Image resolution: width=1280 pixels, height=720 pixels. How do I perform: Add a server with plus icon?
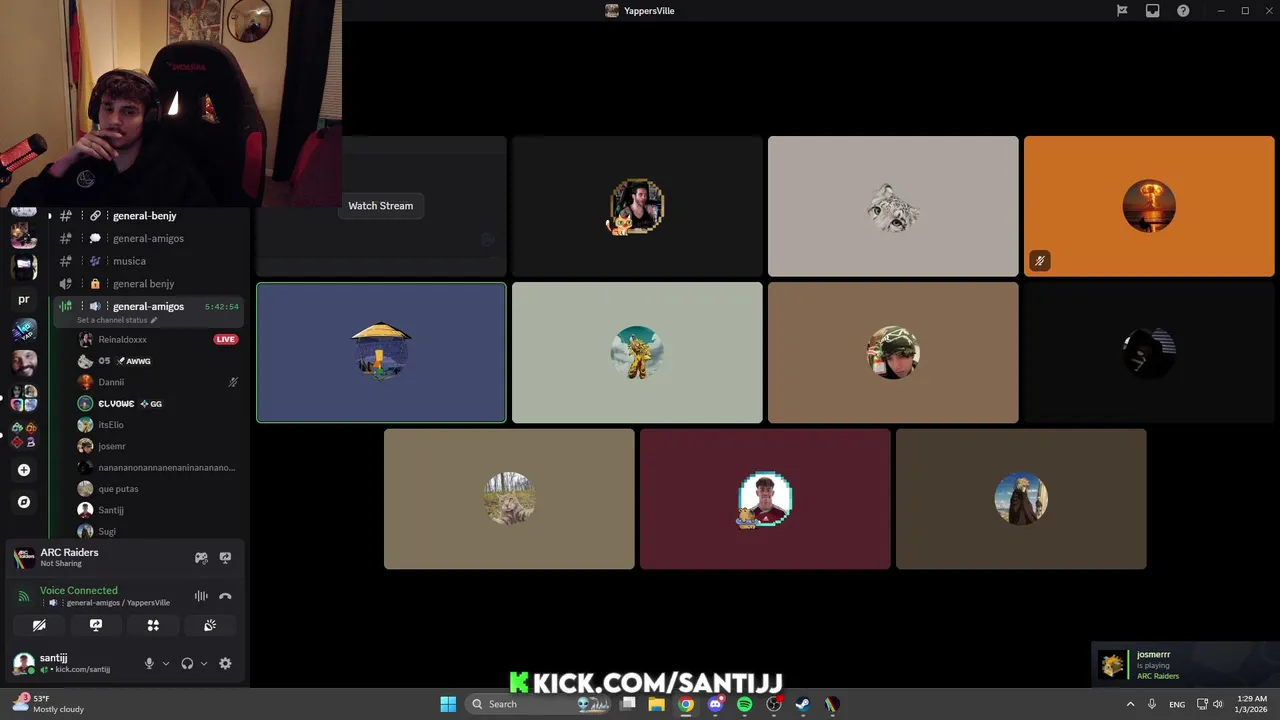click(24, 470)
